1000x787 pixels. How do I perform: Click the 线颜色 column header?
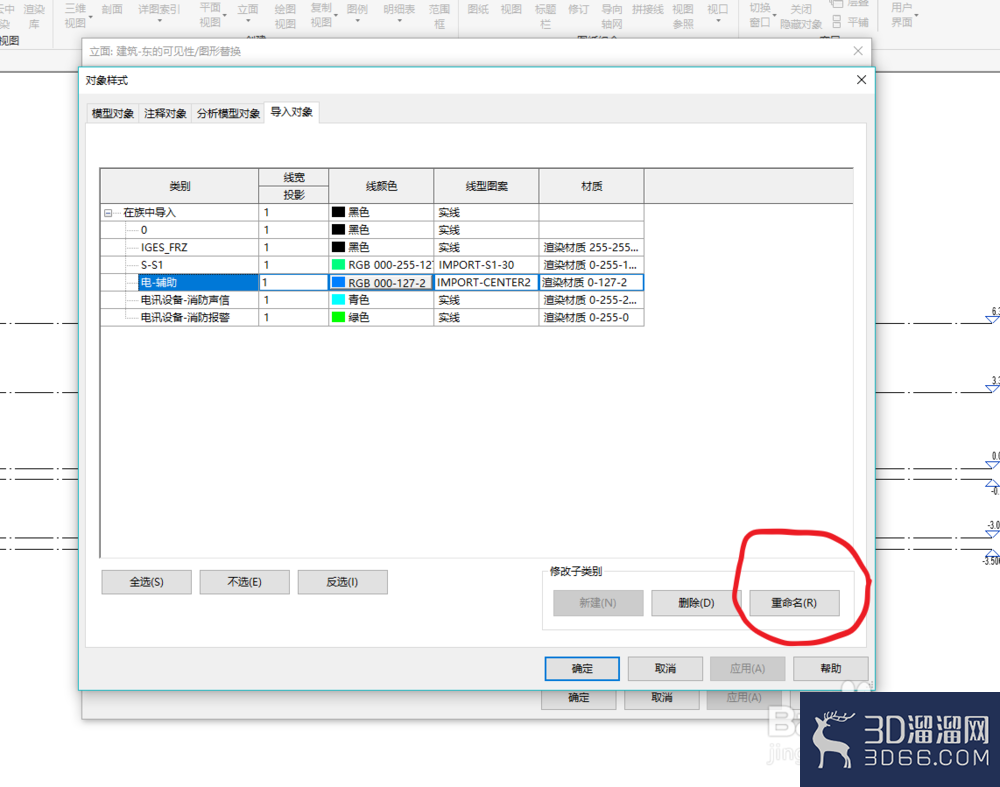tap(381, 186)
